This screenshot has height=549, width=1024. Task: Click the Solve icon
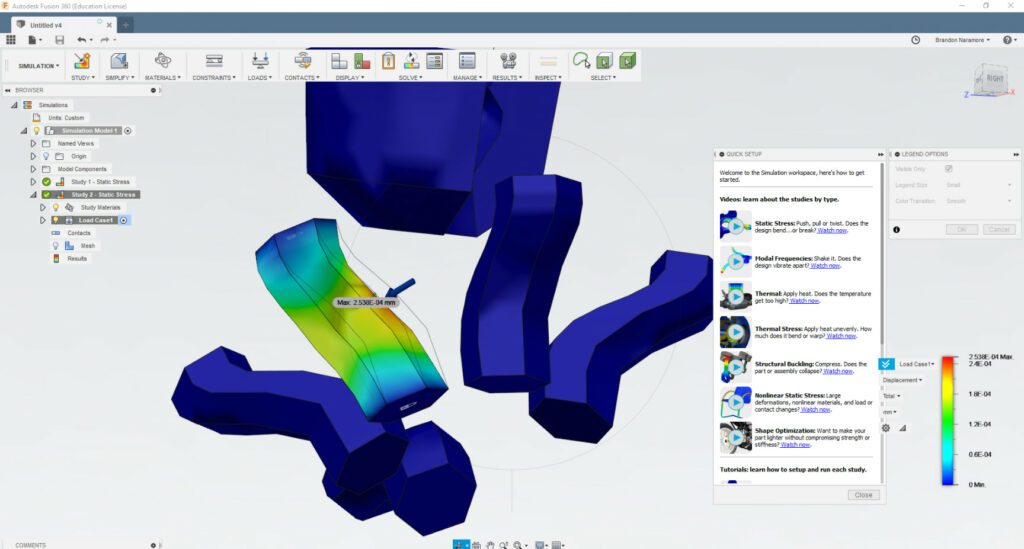click(x=411, y=61)
